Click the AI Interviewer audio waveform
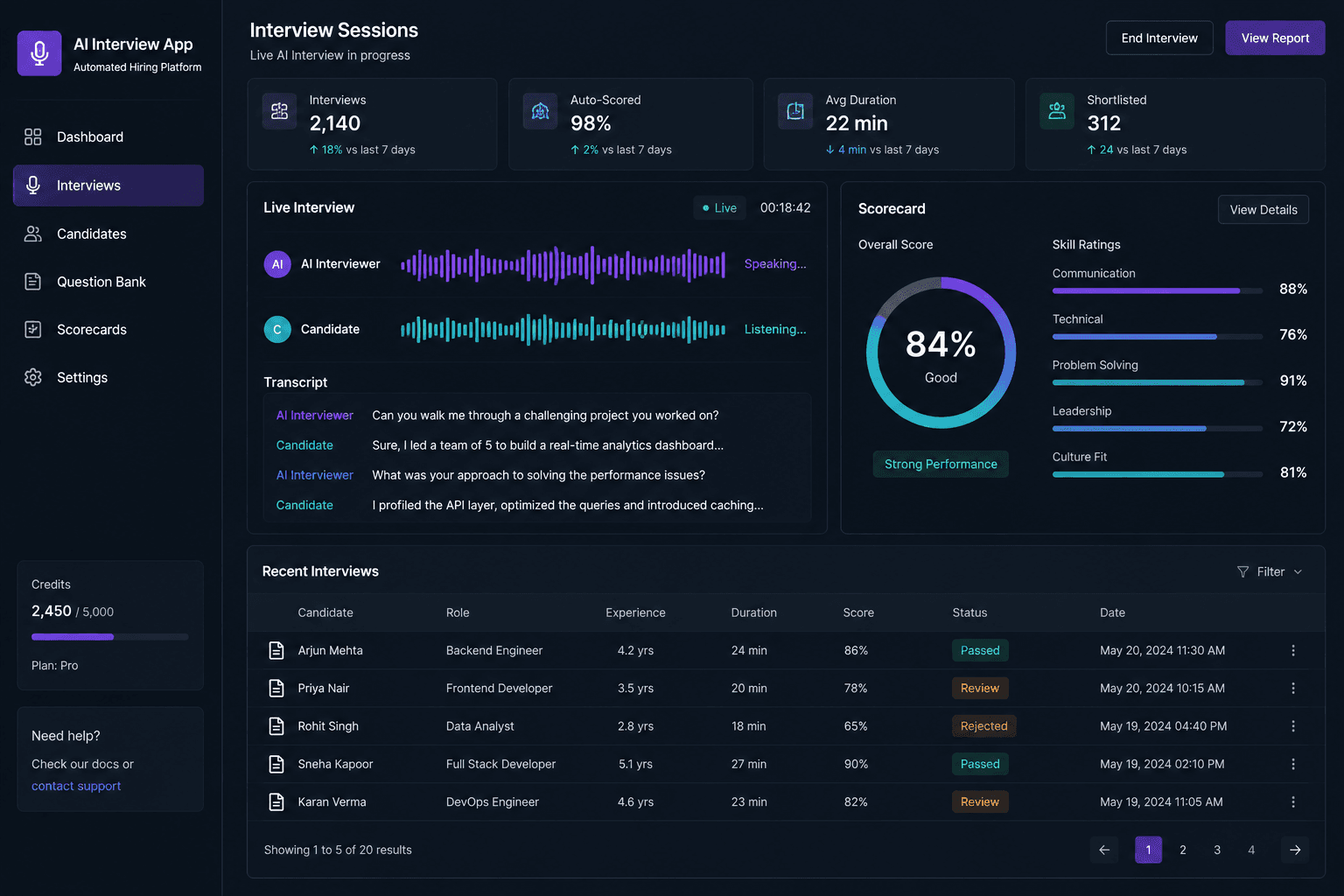The height and width of the screenshot is (896, 1344). [563, 264]
